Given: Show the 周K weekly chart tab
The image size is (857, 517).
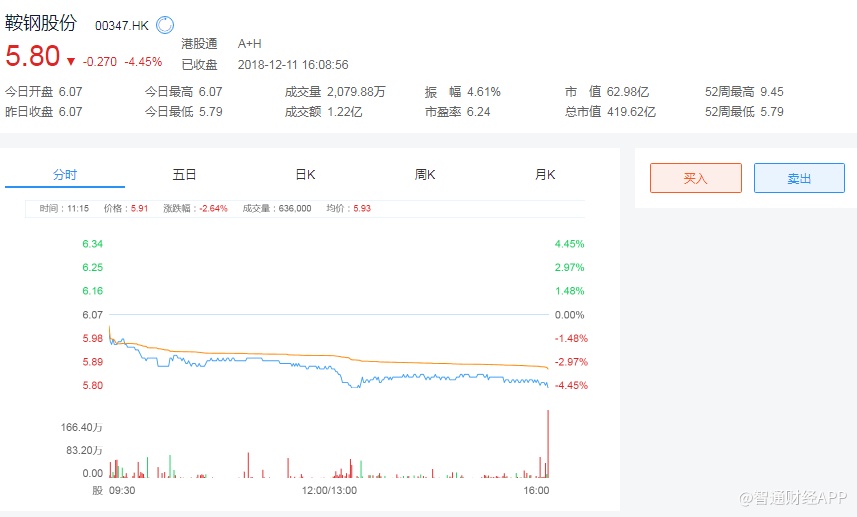Looking at the screenshot, I should coord(425,175).
